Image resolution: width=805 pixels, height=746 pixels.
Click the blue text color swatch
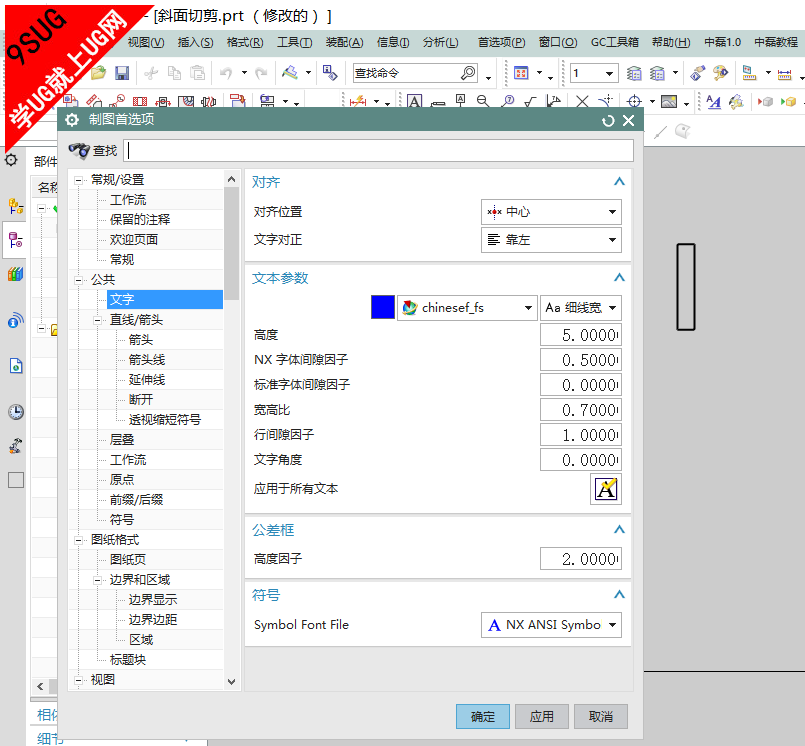click(x=382, y=307)
